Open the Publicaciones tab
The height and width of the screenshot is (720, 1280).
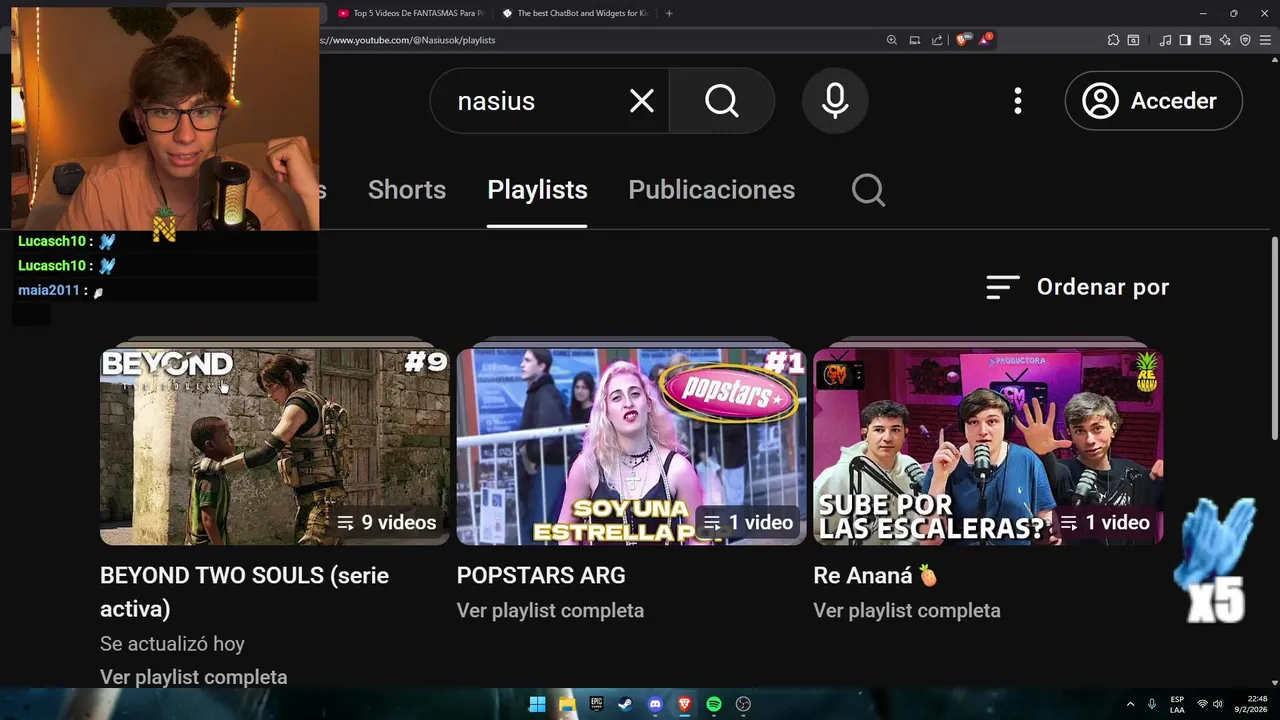pyautogui.click(x=711, y=190)
